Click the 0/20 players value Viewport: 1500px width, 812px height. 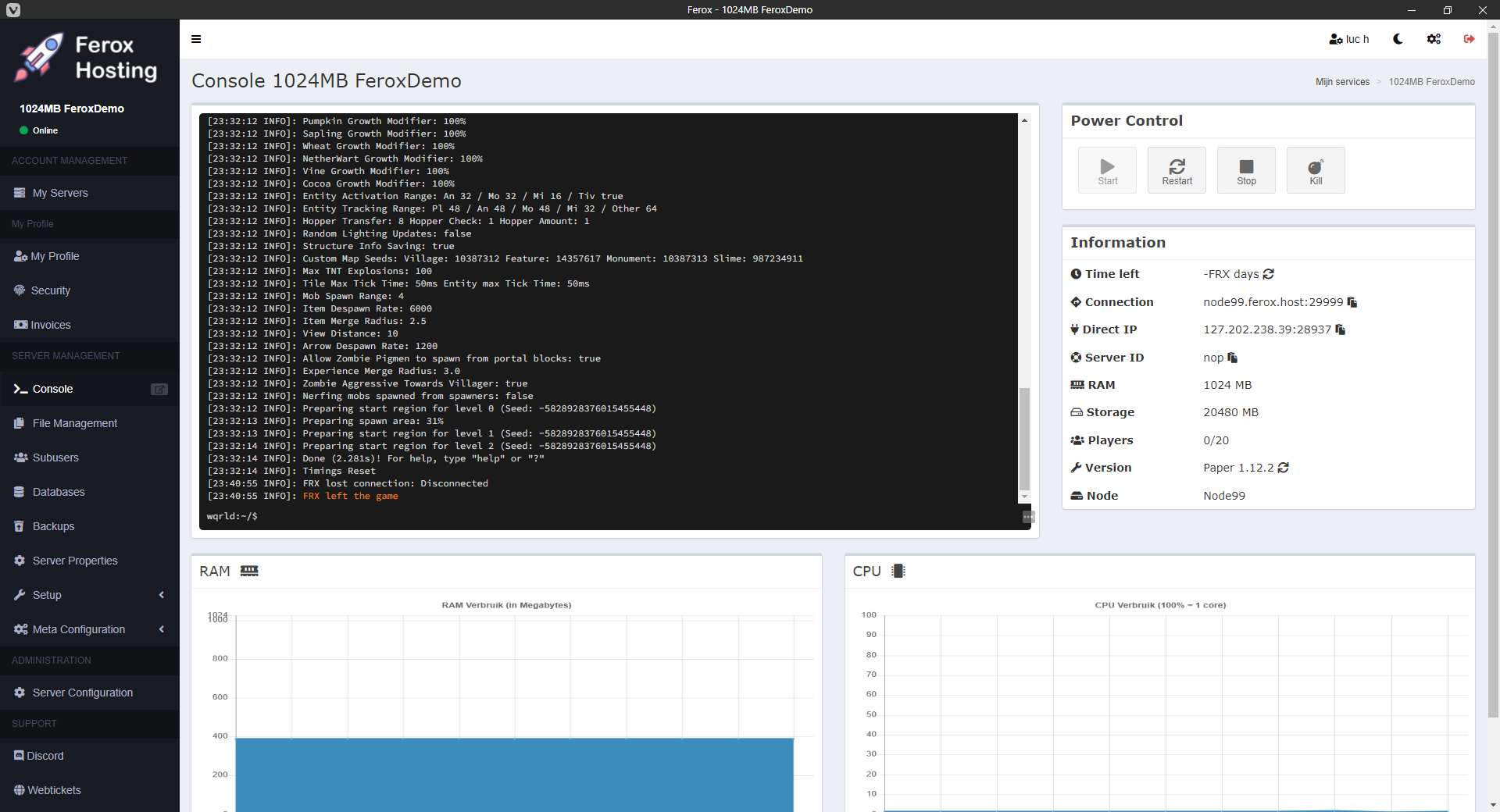tap(1216, 440)
